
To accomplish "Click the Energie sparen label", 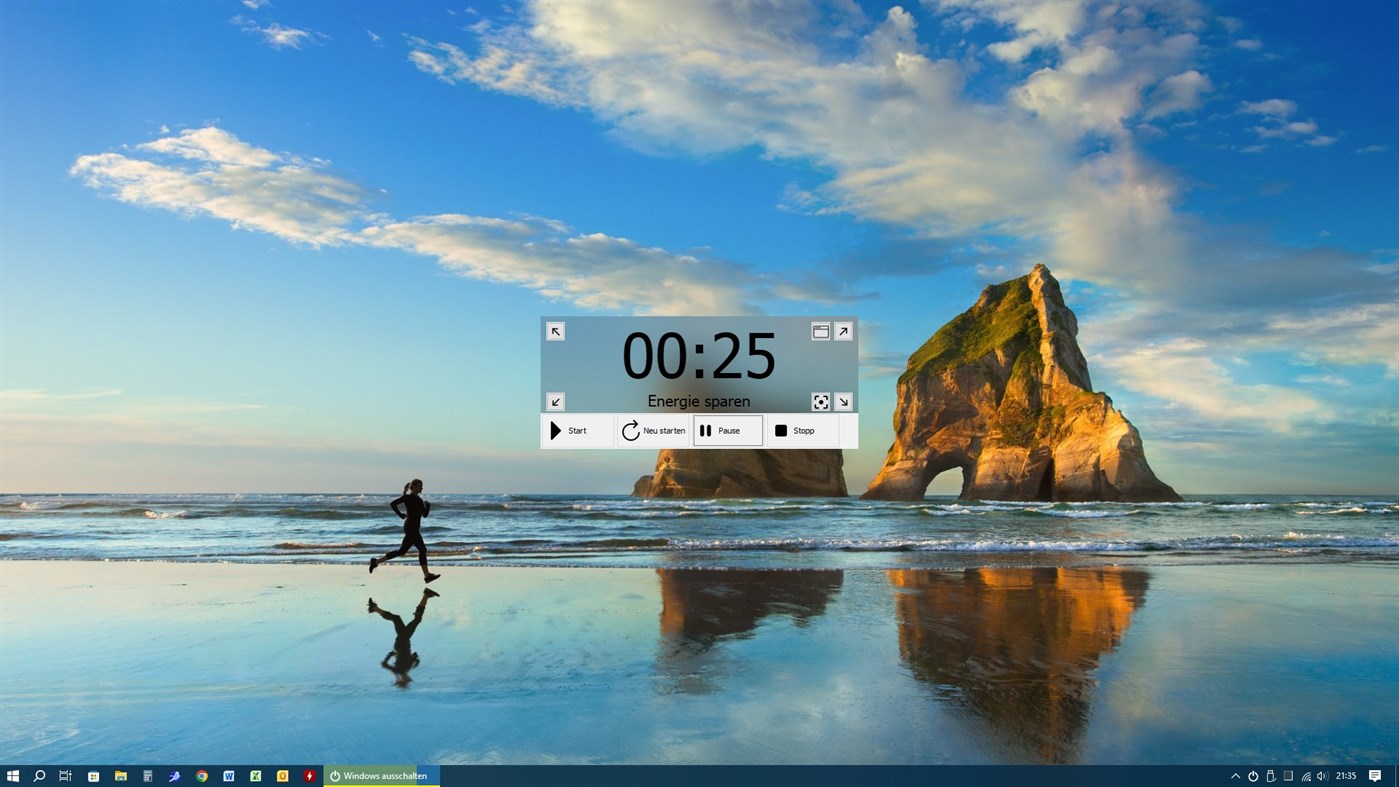I will pyautogui.click(x=699, y=401).
